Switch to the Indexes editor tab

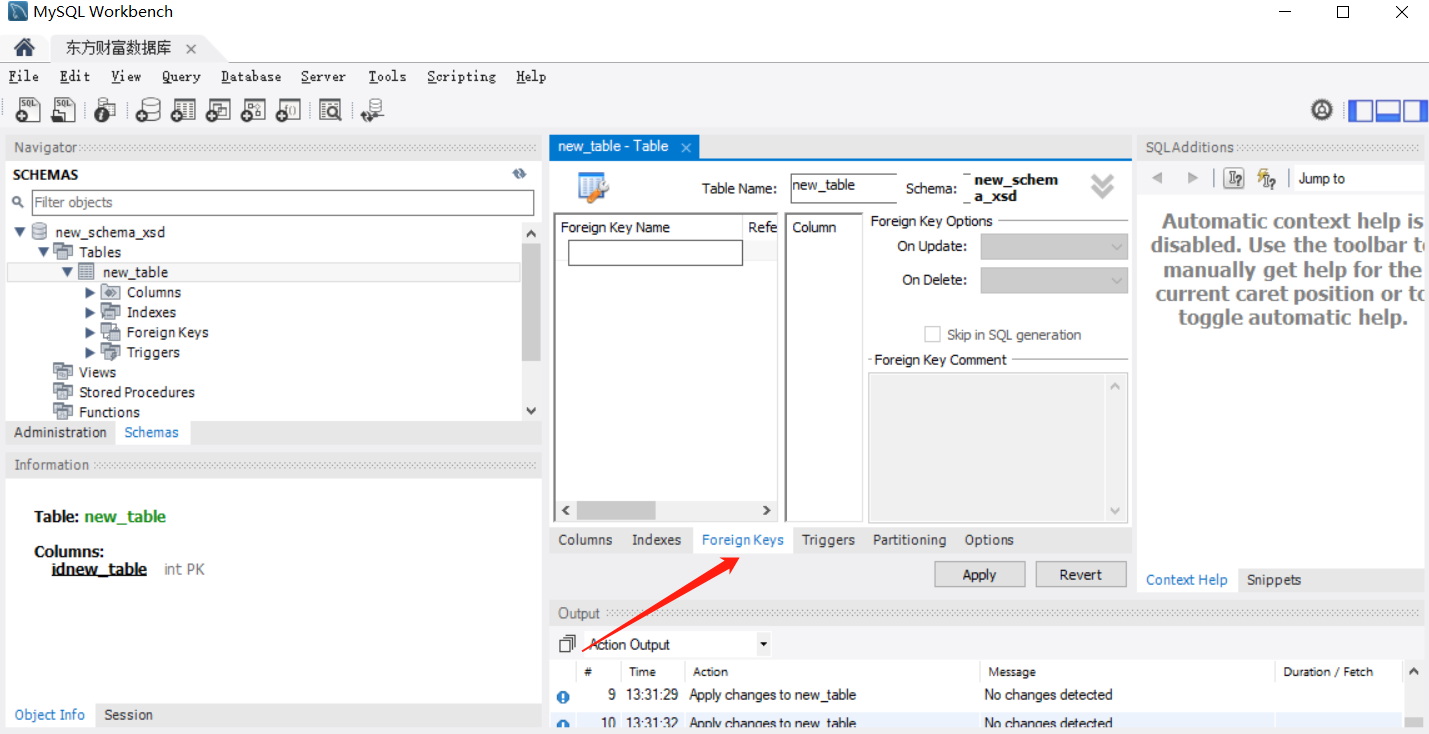click(656, 540)
